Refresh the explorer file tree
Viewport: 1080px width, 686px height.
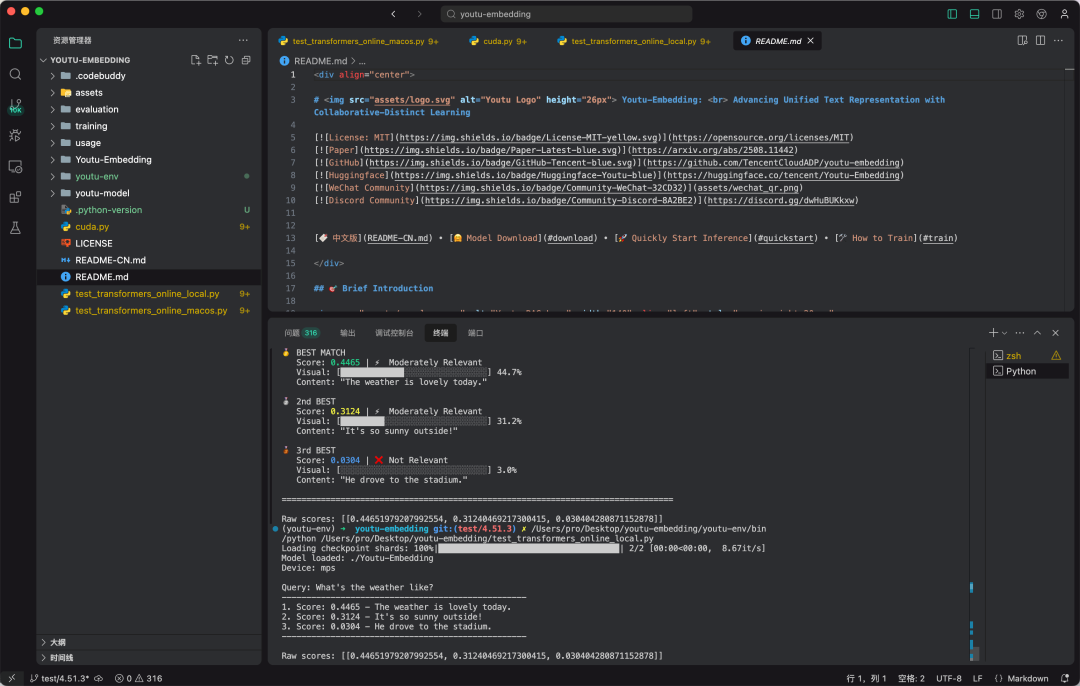pos(229,60)
